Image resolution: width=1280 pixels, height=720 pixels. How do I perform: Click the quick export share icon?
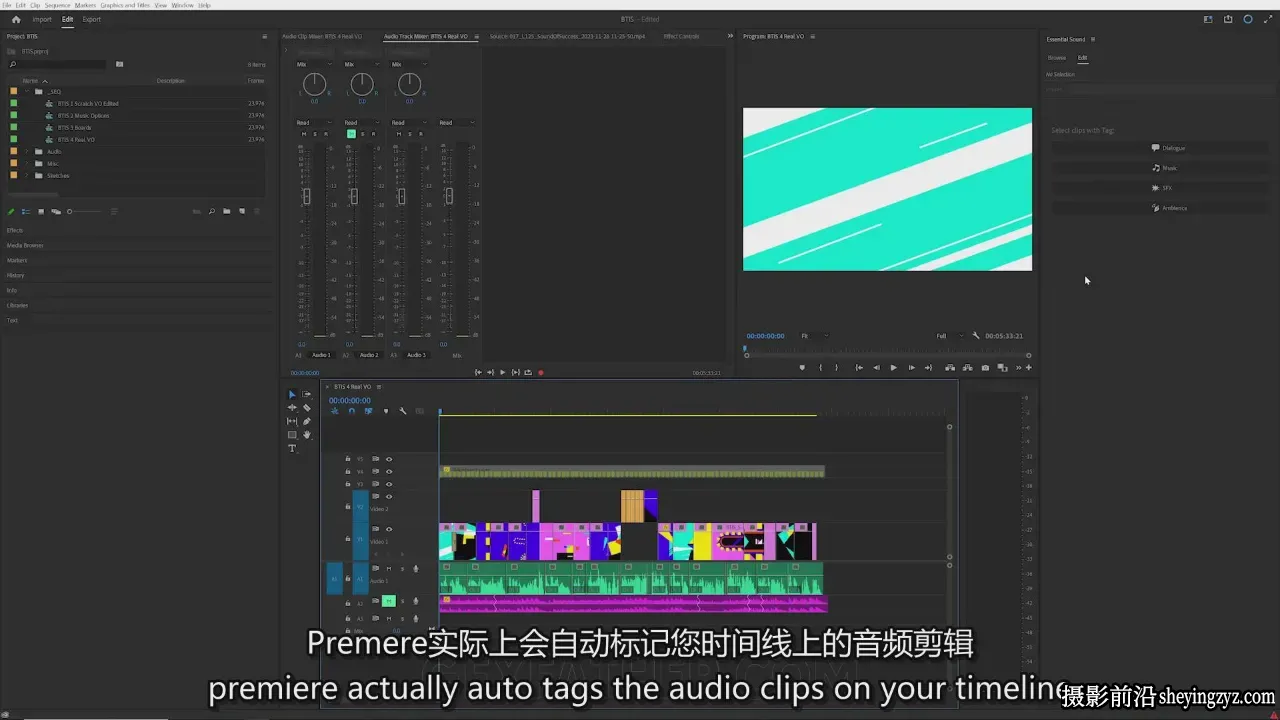1228,19
